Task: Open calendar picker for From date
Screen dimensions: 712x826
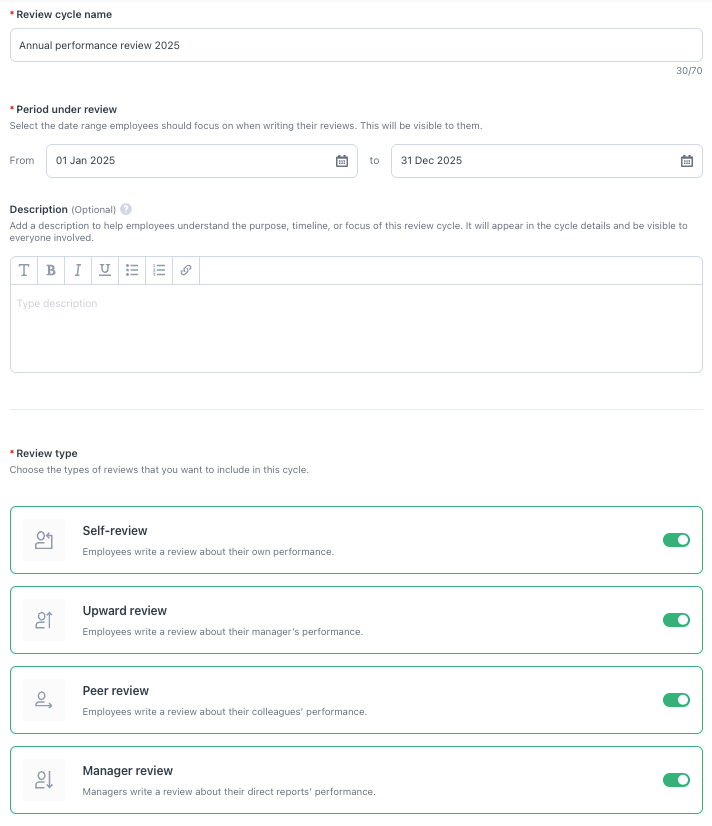Action: 341,161
